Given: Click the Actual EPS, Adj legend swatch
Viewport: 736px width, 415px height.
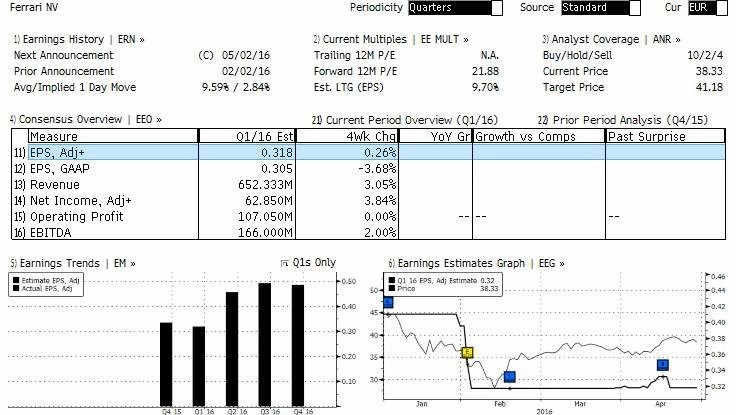Looking at the screenshot, I should point(16,288).
